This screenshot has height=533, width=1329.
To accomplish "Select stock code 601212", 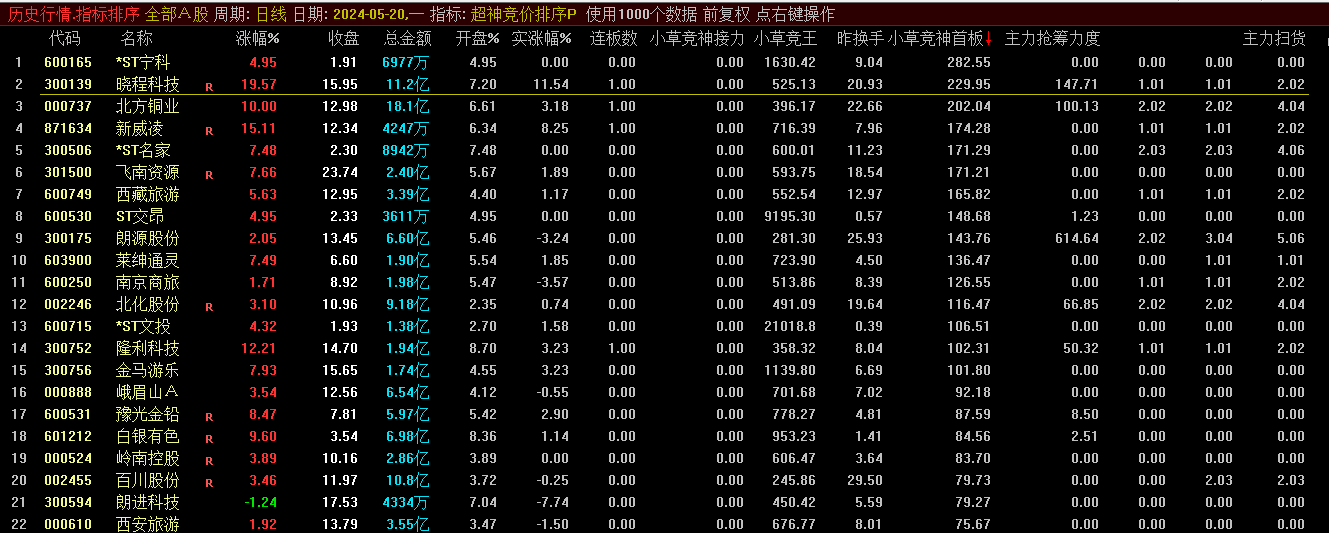I will tap(68, 436).
